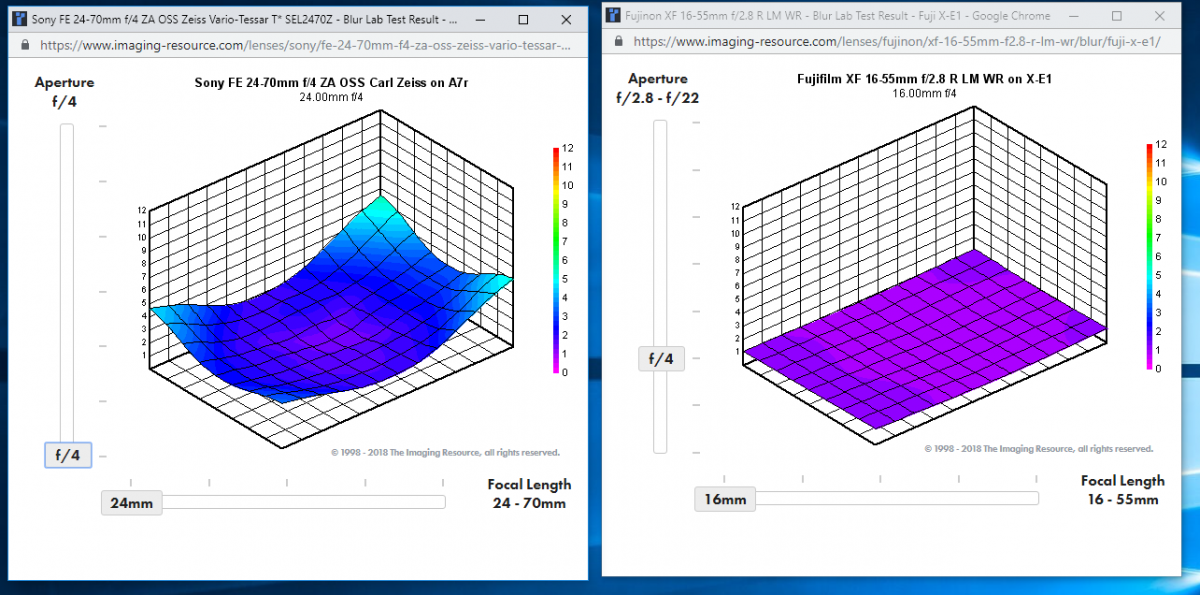1200x595 pixels.
Task: Minimize the Sony FE 24-70mm window
Action: point(478,19)
